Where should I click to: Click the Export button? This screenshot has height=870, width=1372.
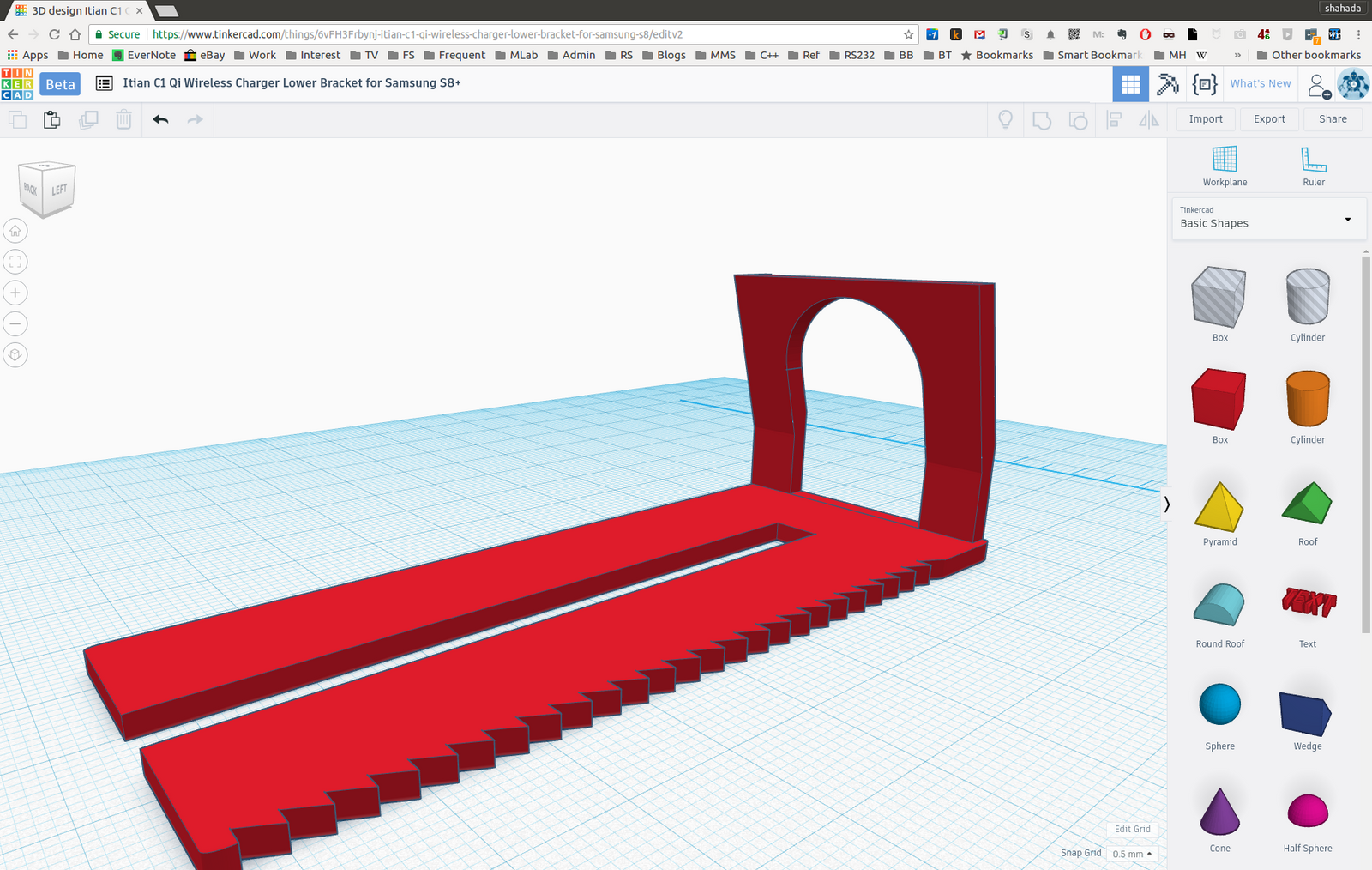click(x=1268, y=119)
